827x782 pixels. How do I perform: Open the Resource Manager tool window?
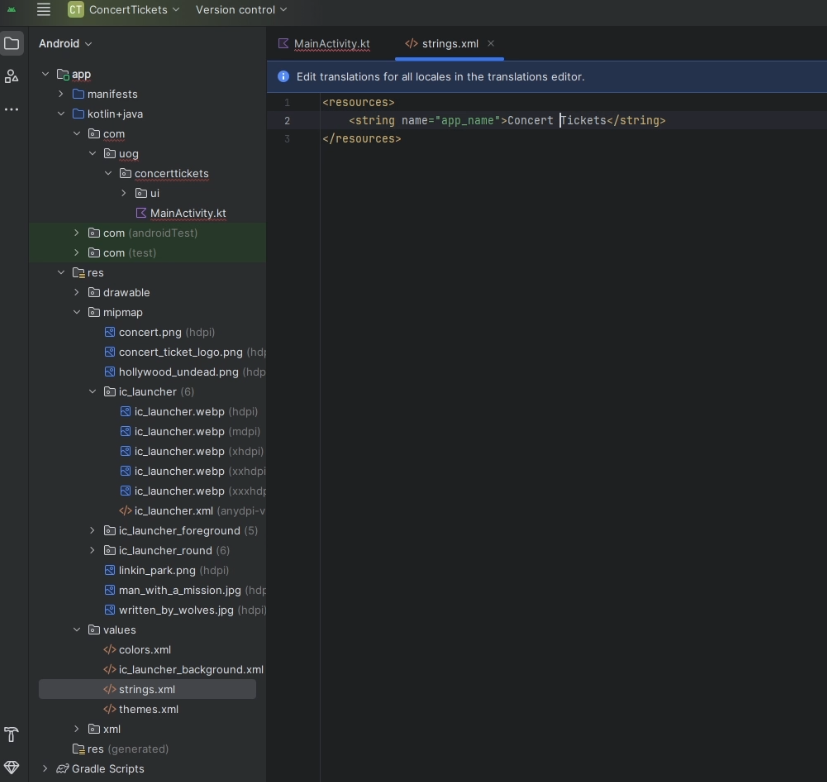(12, 76)
